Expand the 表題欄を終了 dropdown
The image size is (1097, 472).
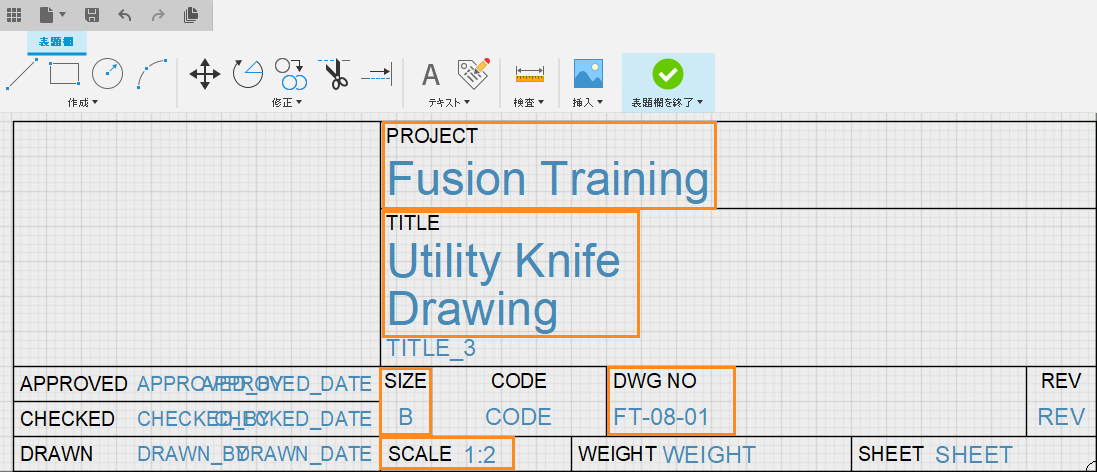click(x=668, y=103)
